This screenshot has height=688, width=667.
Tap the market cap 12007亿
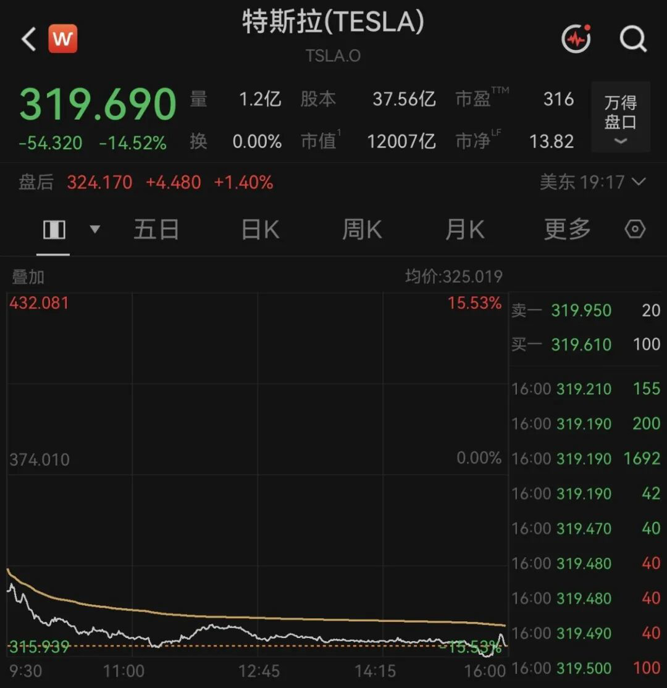401,142
